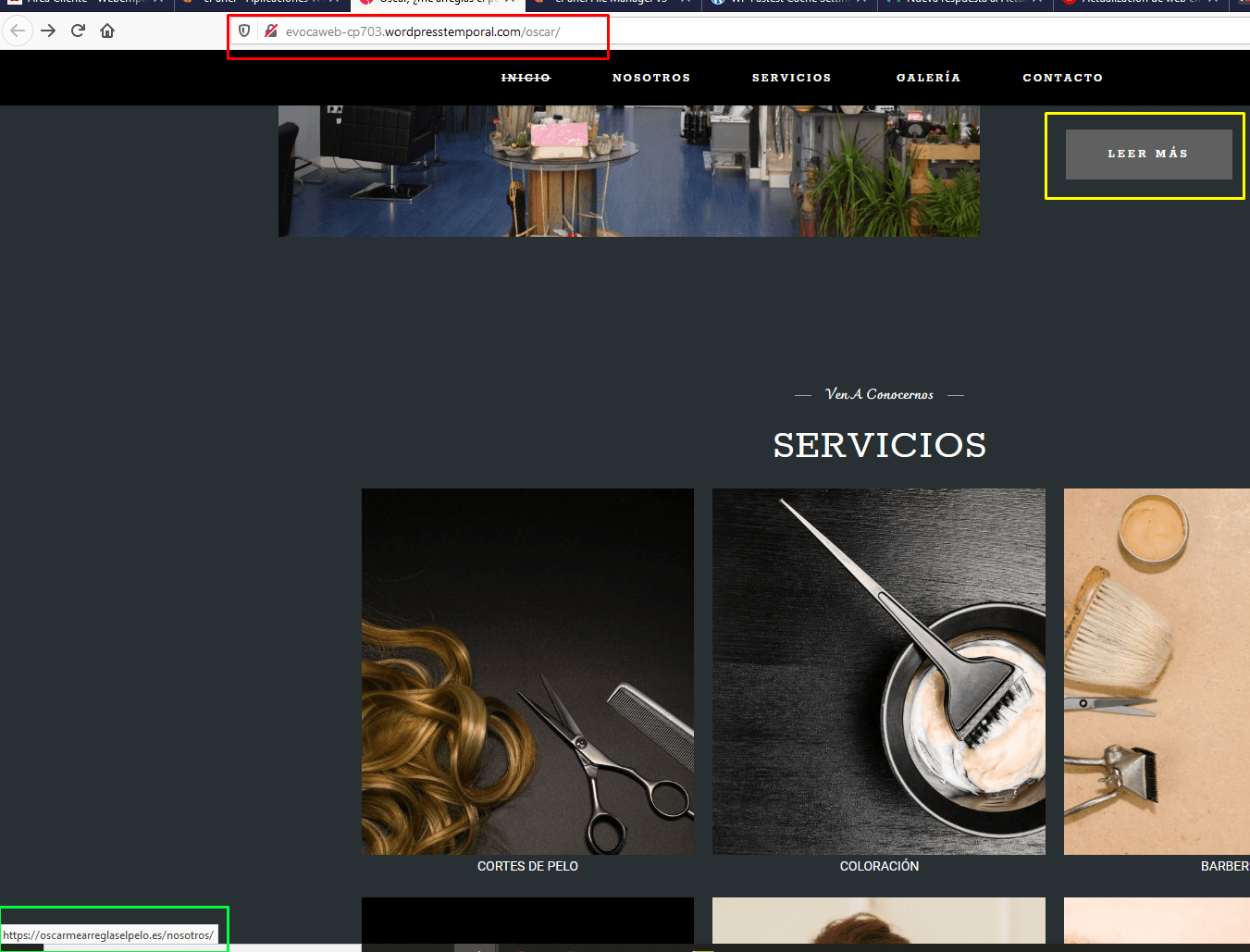
Task: Focus the address bar showing evocaweb-cp703.wordpresstemporal.com/oscar/
Action: tap(740, 31)
